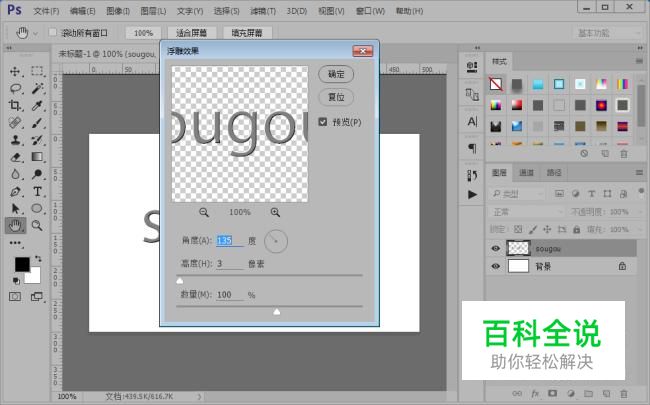This screenshot has width=650, height=405.
Task: Toggle lock all padlock icon
Action: (577, 229)
